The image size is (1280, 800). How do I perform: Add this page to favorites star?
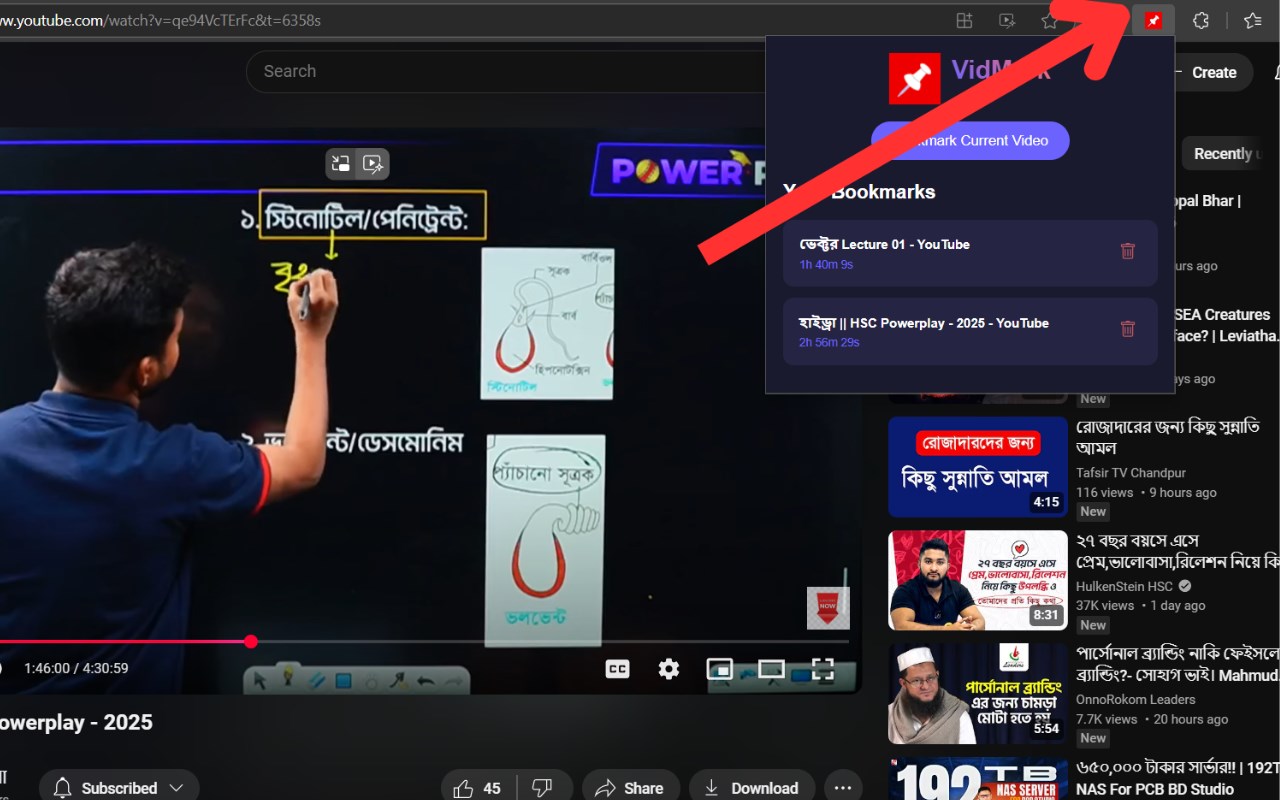(x=1050, y=21)
